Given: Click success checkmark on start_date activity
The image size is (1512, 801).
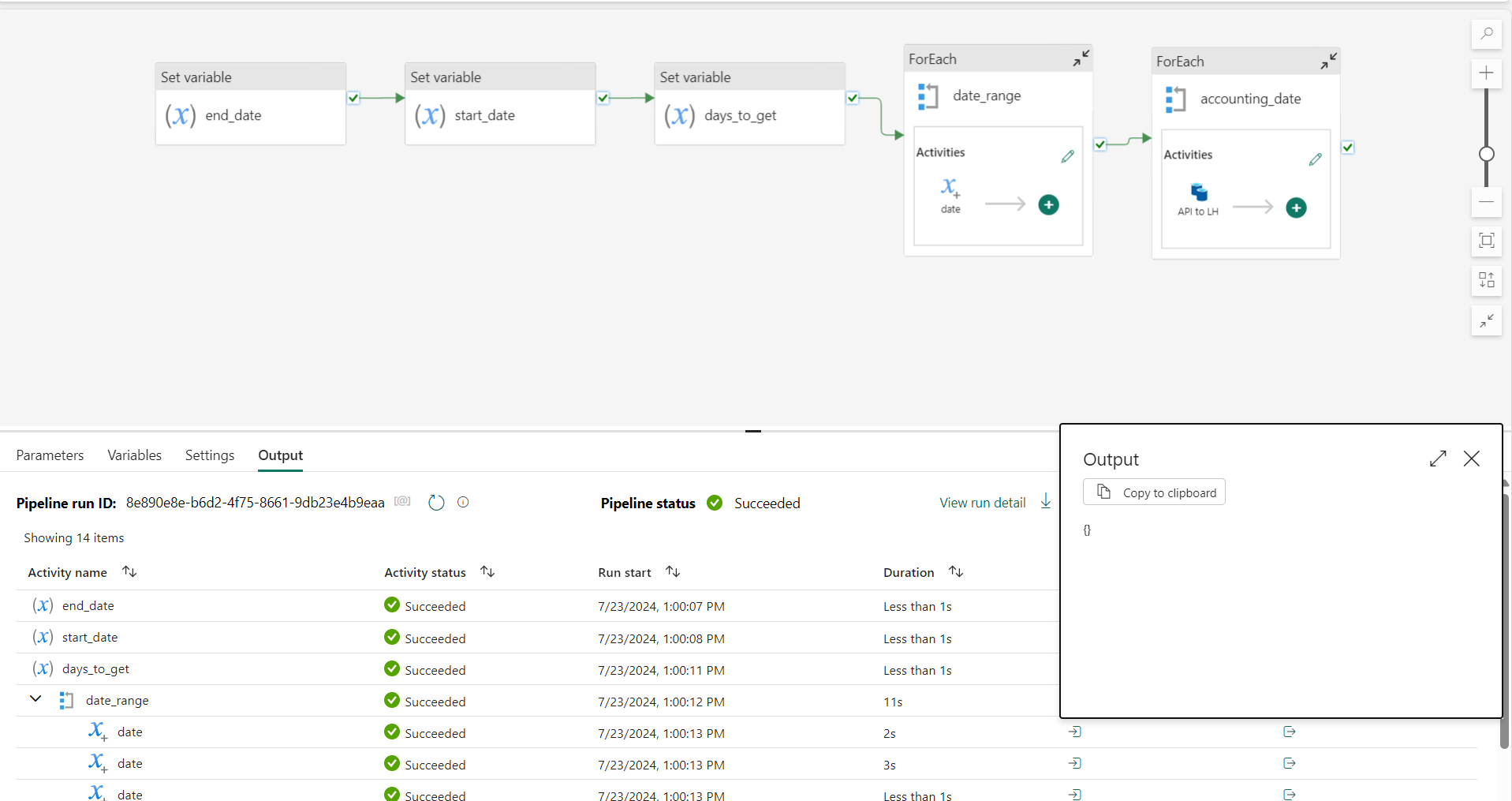Looking at the screenshot, I should pyautogui.click(x=603, y=98).
